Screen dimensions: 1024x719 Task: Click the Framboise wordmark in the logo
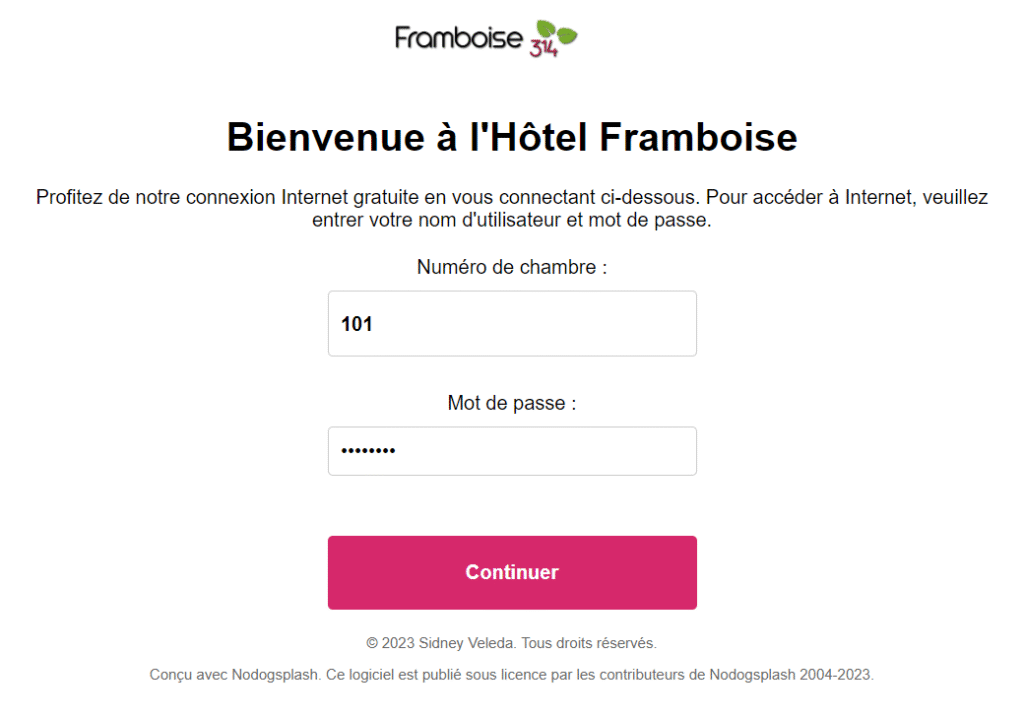click(458, 38)
